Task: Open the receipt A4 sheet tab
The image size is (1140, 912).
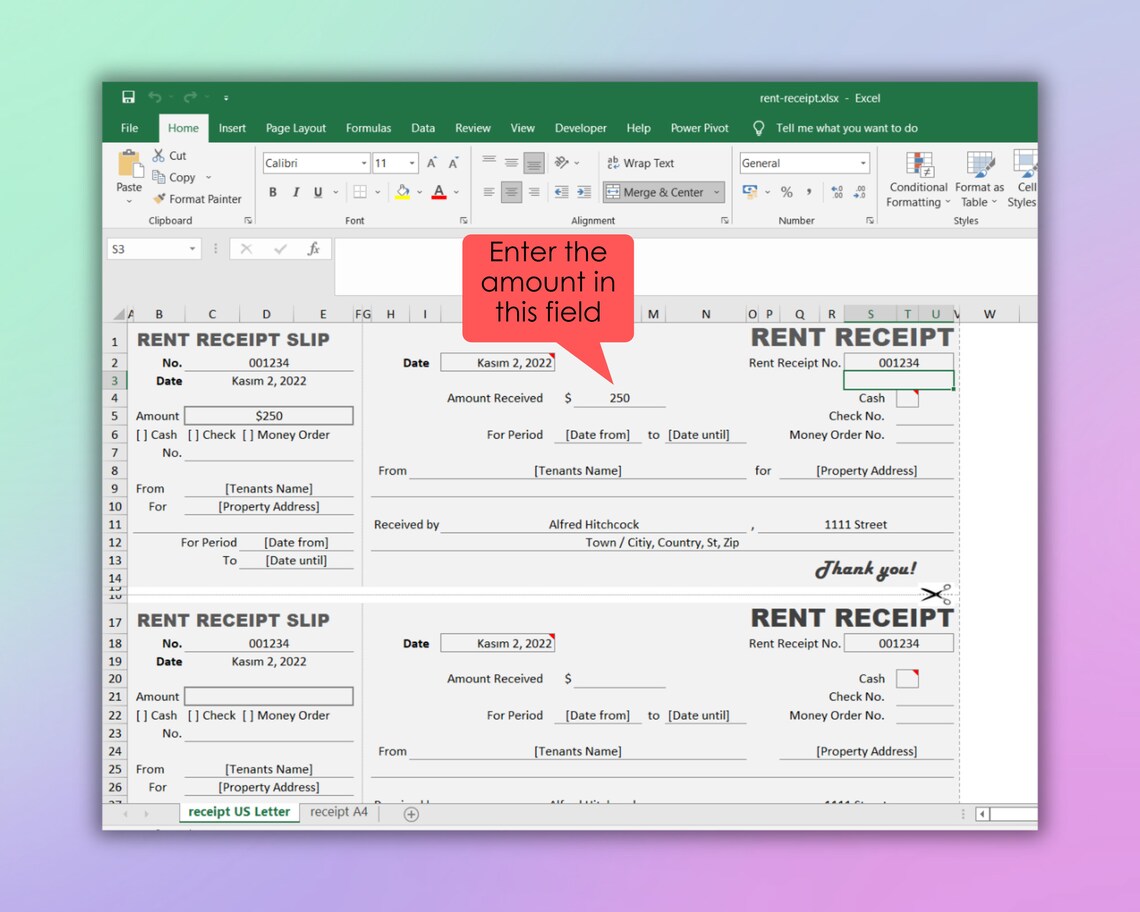Action: [338, 812]
